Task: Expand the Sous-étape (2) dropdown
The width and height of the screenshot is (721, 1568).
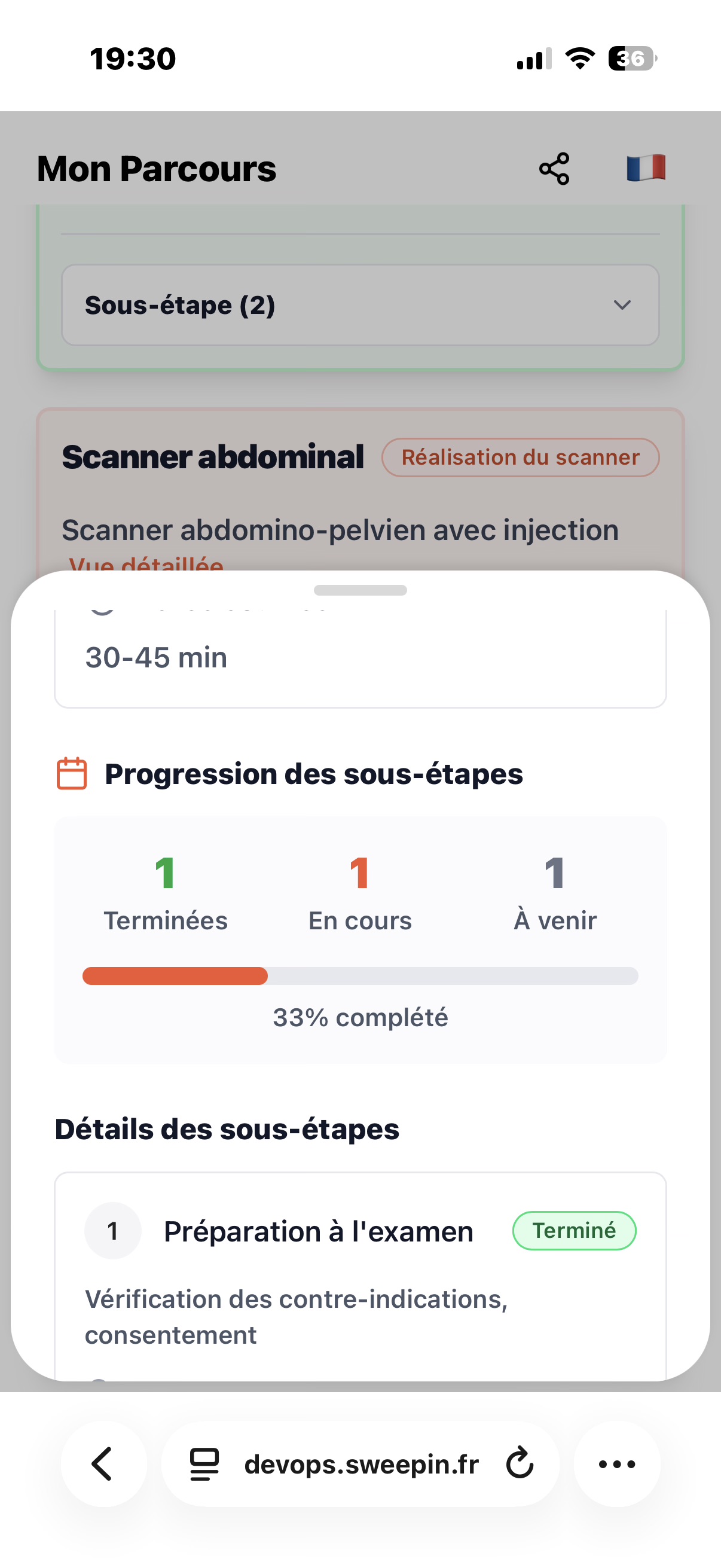Action: pyautogui.click(x=360, y=305)
